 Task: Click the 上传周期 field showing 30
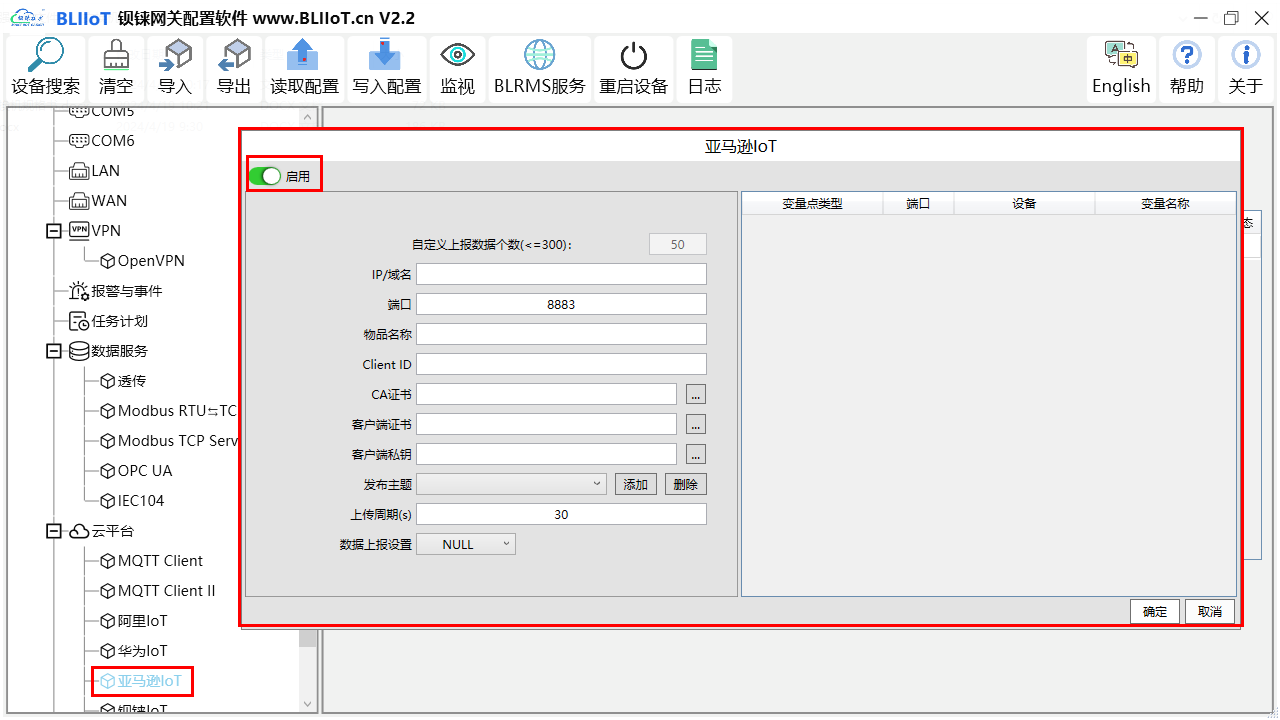click(x=561, y=514)
